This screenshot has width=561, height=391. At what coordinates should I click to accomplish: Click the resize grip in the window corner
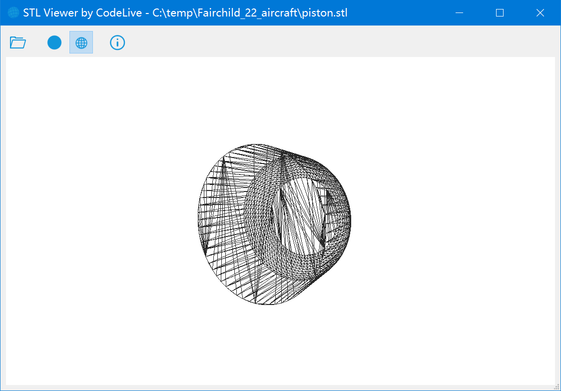coord(556,387)
